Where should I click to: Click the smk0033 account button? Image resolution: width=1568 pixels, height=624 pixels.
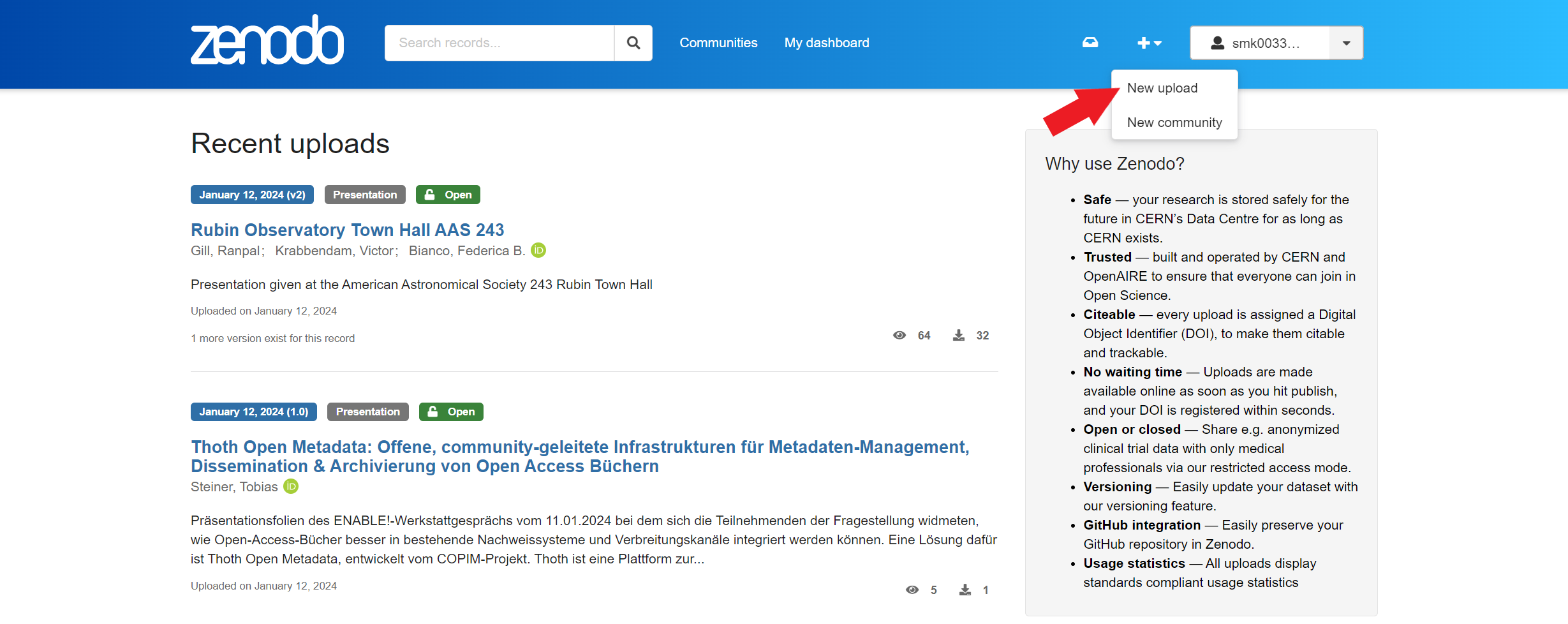point(1260,43)
